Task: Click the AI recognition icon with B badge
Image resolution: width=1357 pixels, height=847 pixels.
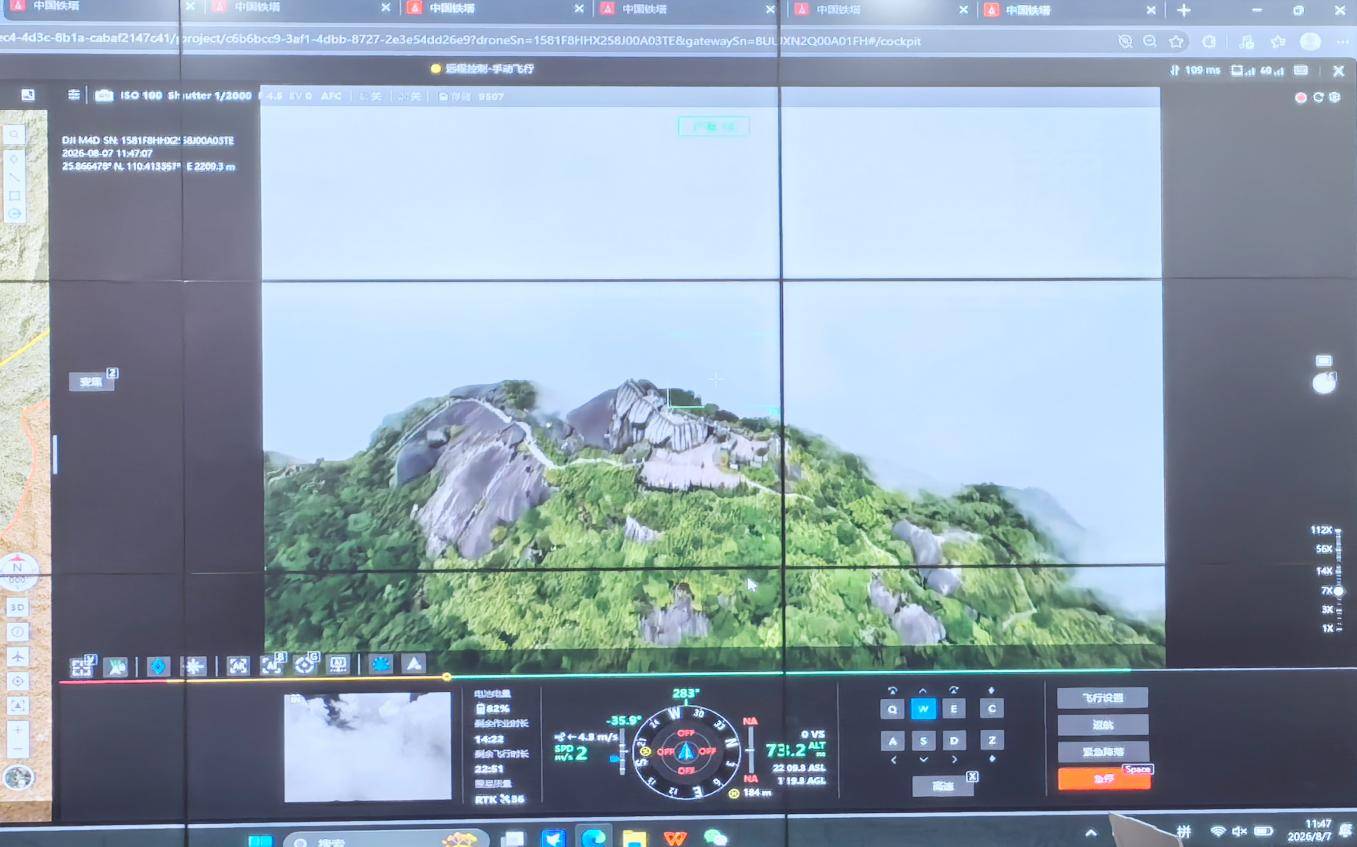Action: click(x=271, y=665)
